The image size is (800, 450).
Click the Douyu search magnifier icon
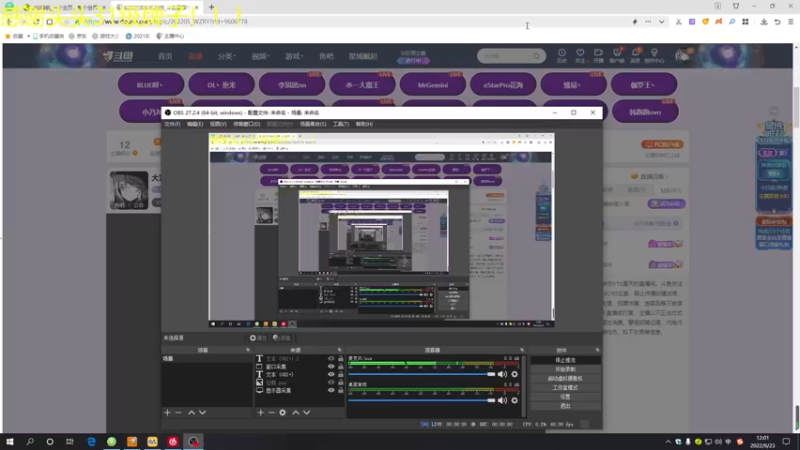click(x=536, y=56)
